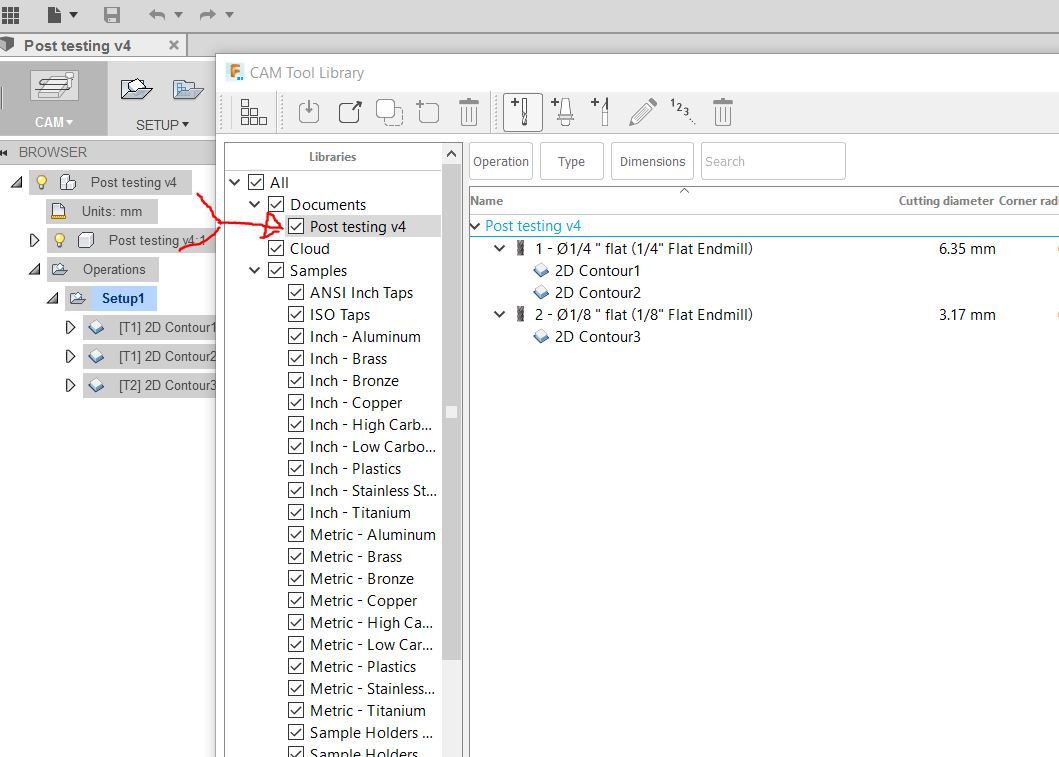Click the 2D Contour3 operation icon in library
Image resolution: width=1059 pixels, height=757 pixels.
click(x=541, y=336)
